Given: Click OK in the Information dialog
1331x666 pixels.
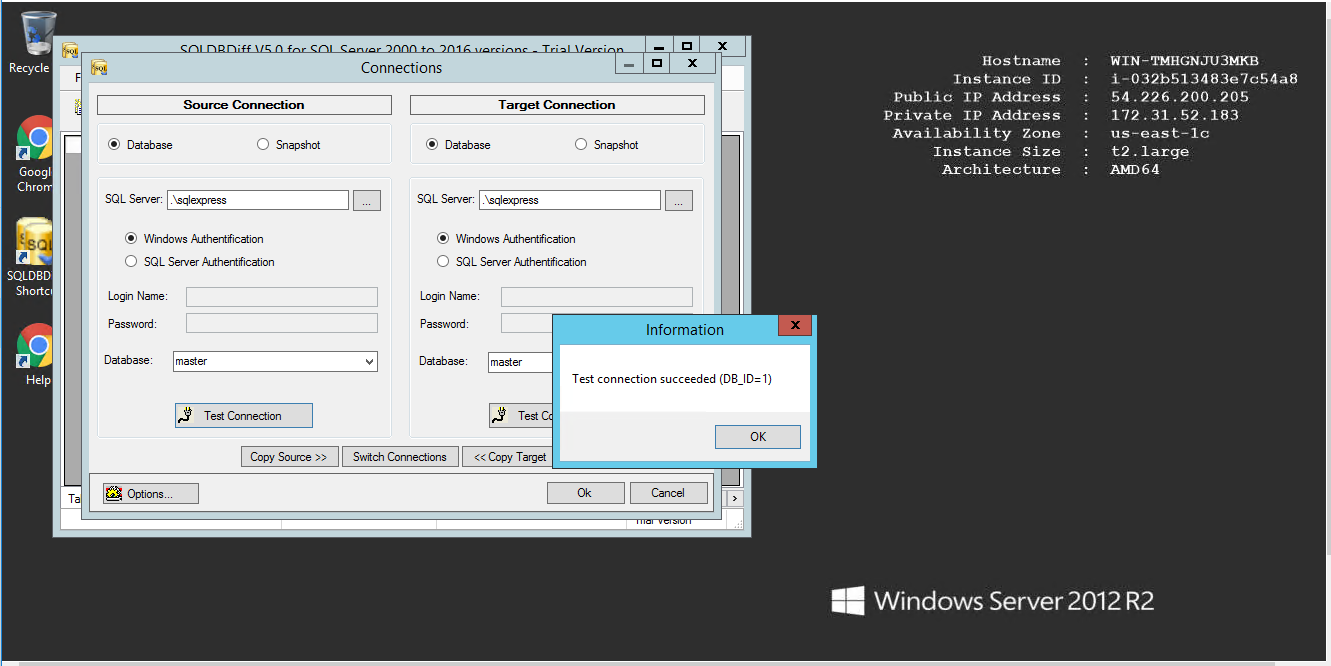Looking at the screenshot, I should [757, 436].
